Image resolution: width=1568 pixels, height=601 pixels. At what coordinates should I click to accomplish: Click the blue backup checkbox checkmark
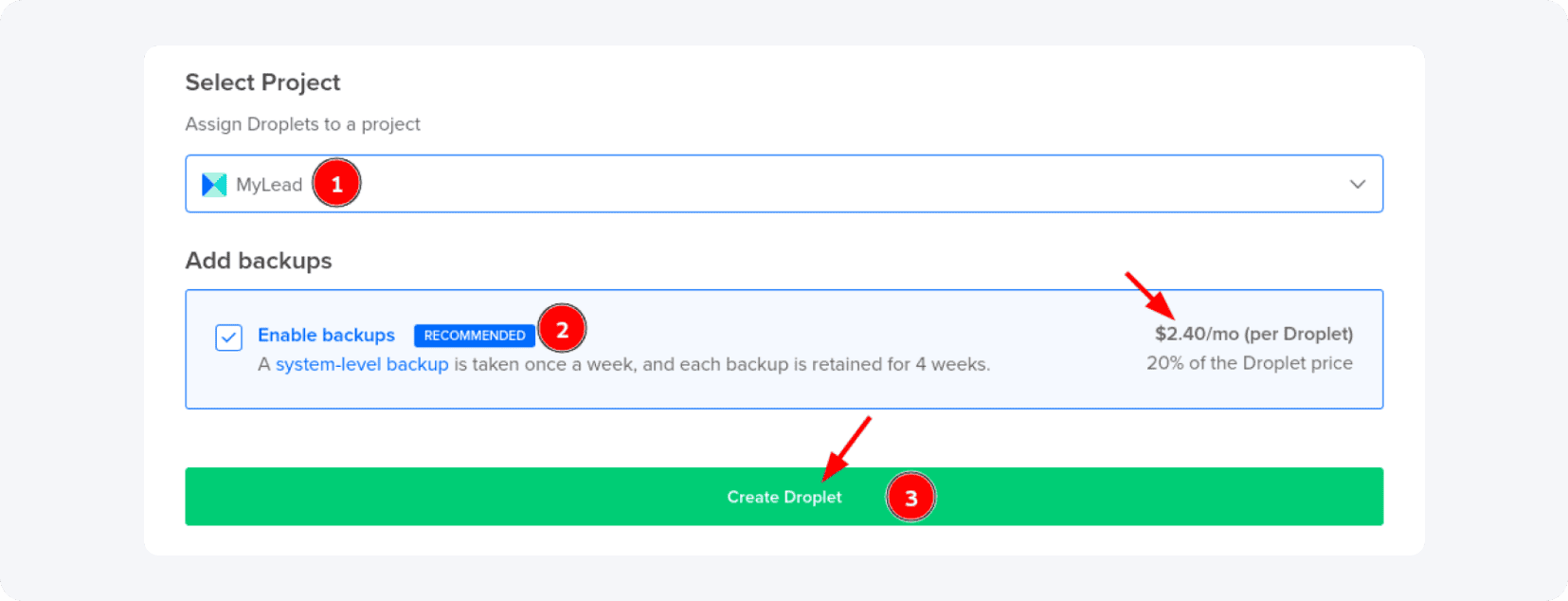pos(228,337)
